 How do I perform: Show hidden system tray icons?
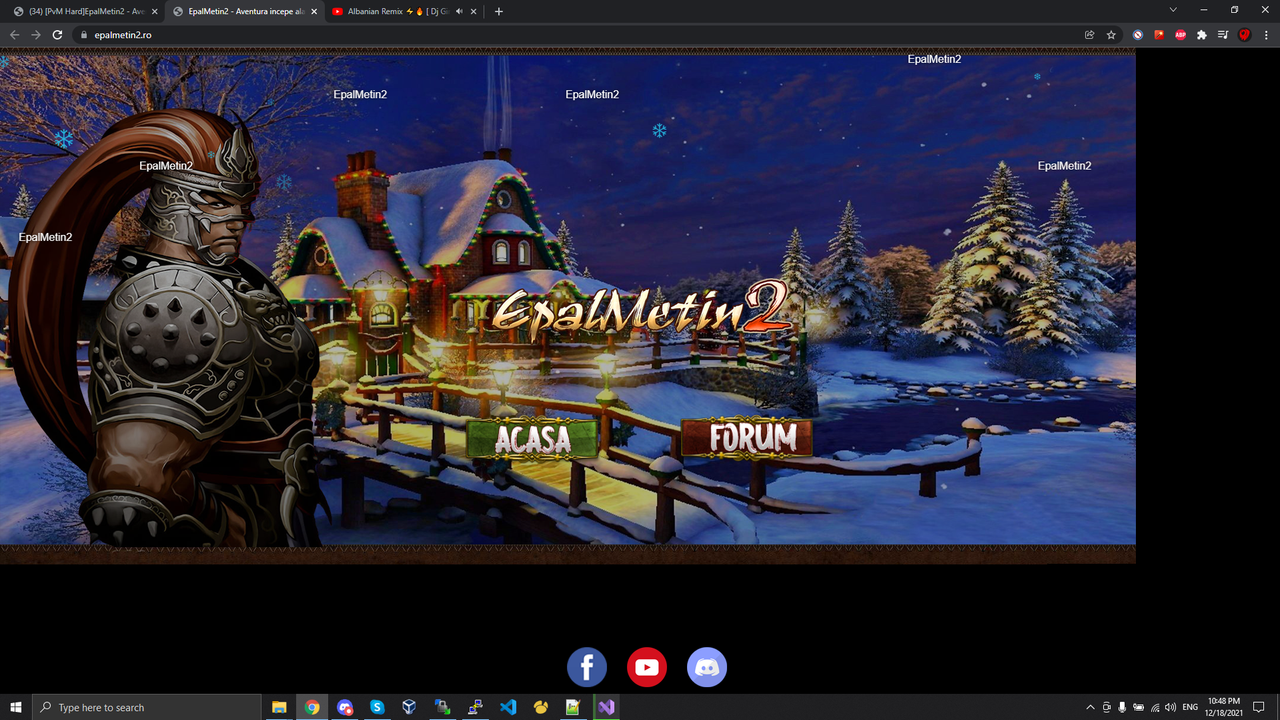point(1091,707)
